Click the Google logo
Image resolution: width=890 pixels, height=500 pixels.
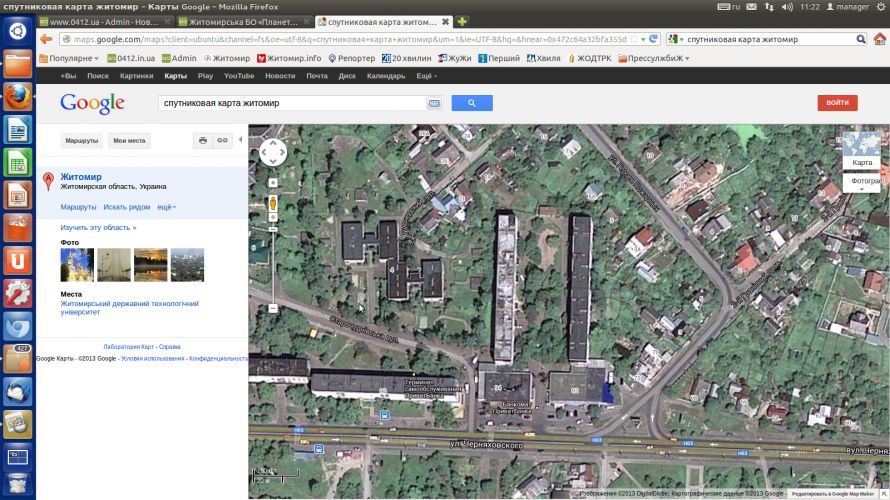tap(92, 103)
